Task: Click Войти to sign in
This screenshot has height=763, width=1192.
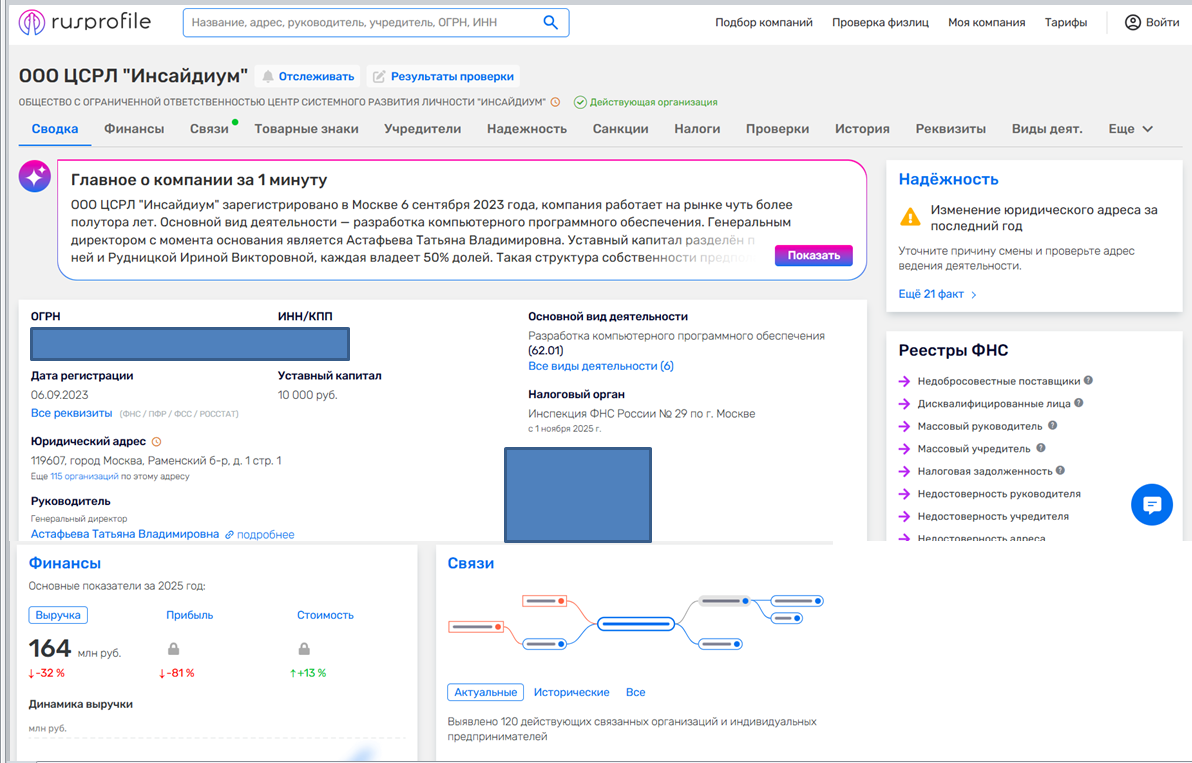Action: tap(1162, 22)
